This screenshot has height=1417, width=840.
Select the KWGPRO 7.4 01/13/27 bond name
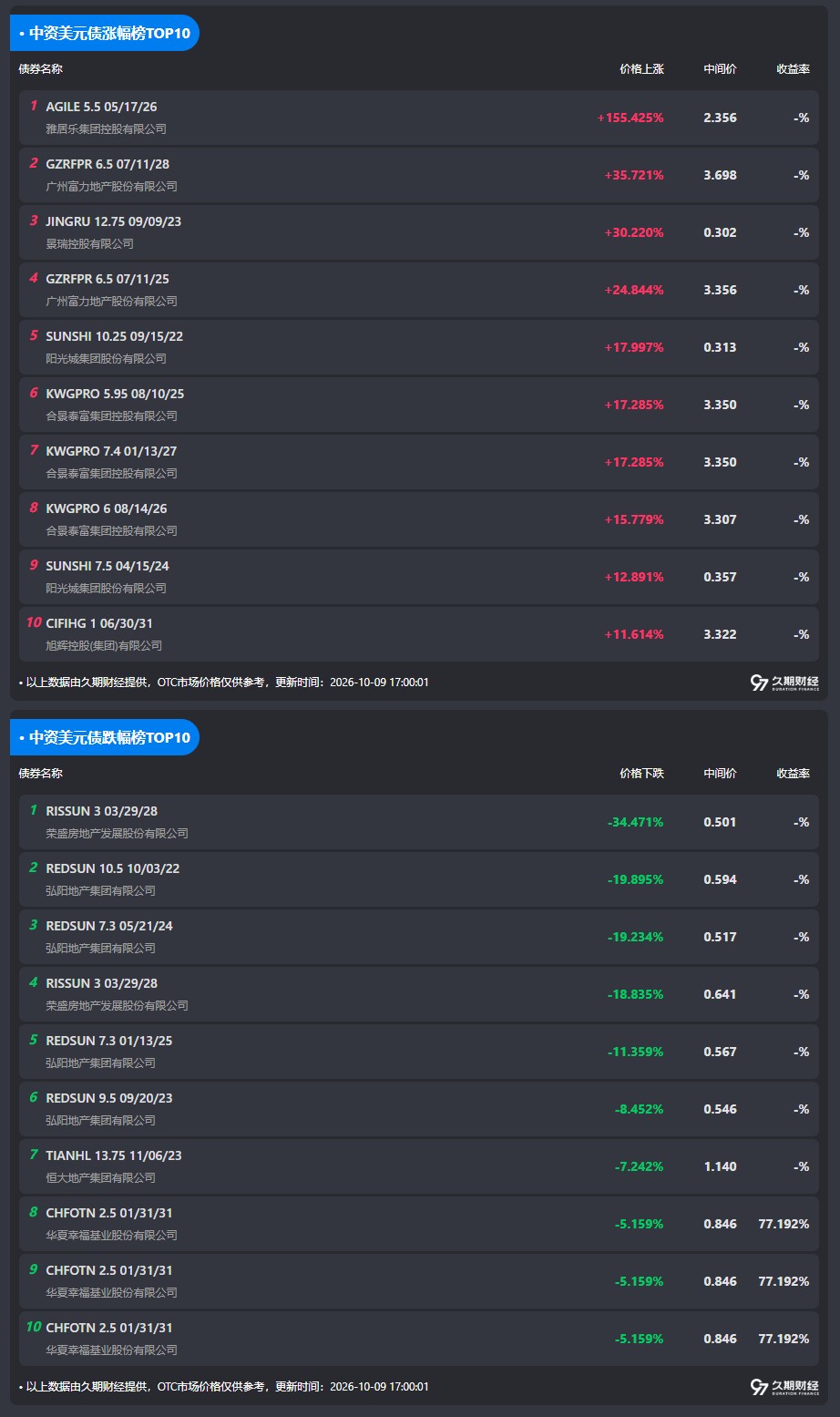[x=111, y=451]
